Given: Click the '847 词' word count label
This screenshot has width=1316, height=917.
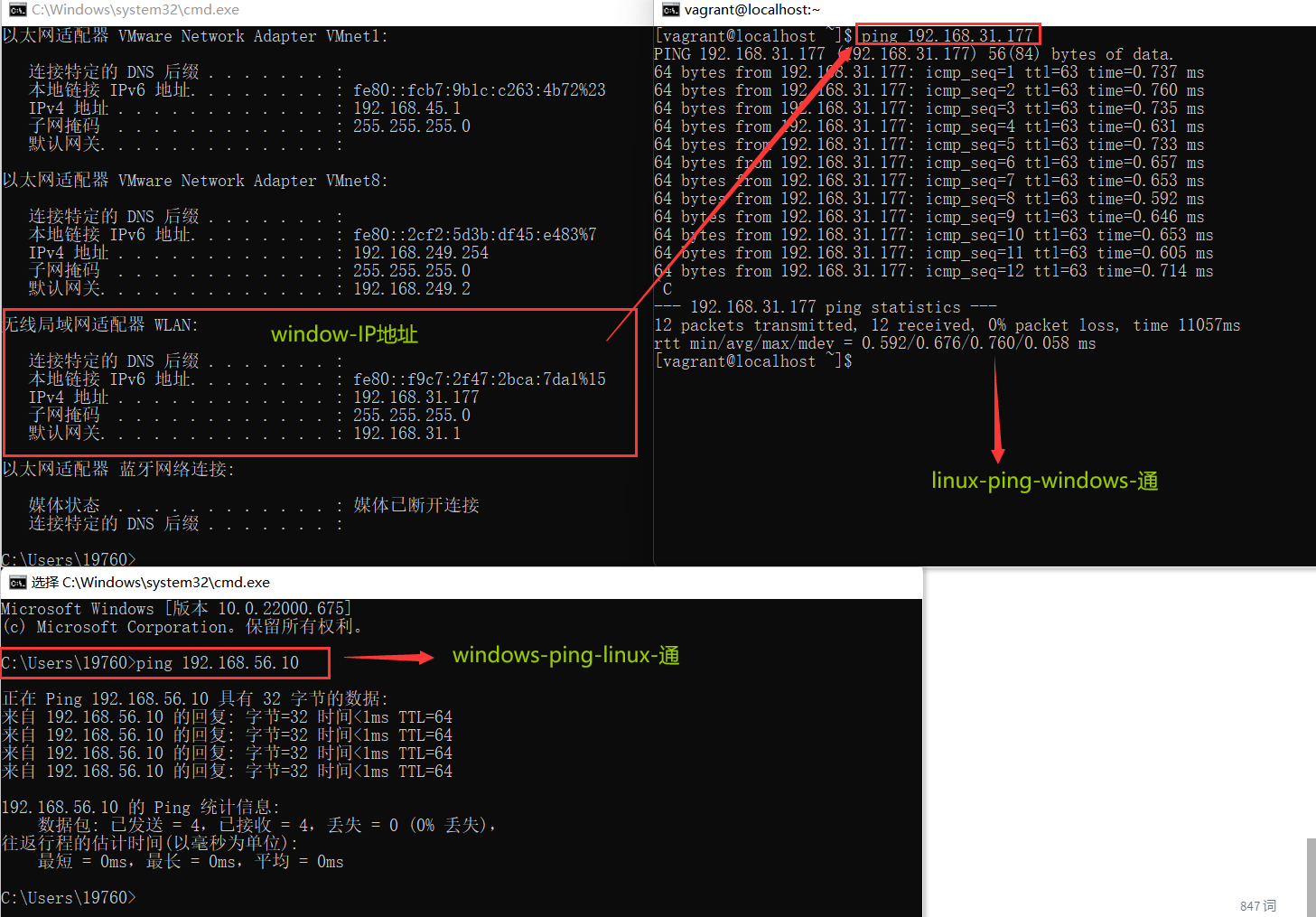Looking at the screenshot, I should (x=1257, y=905).
